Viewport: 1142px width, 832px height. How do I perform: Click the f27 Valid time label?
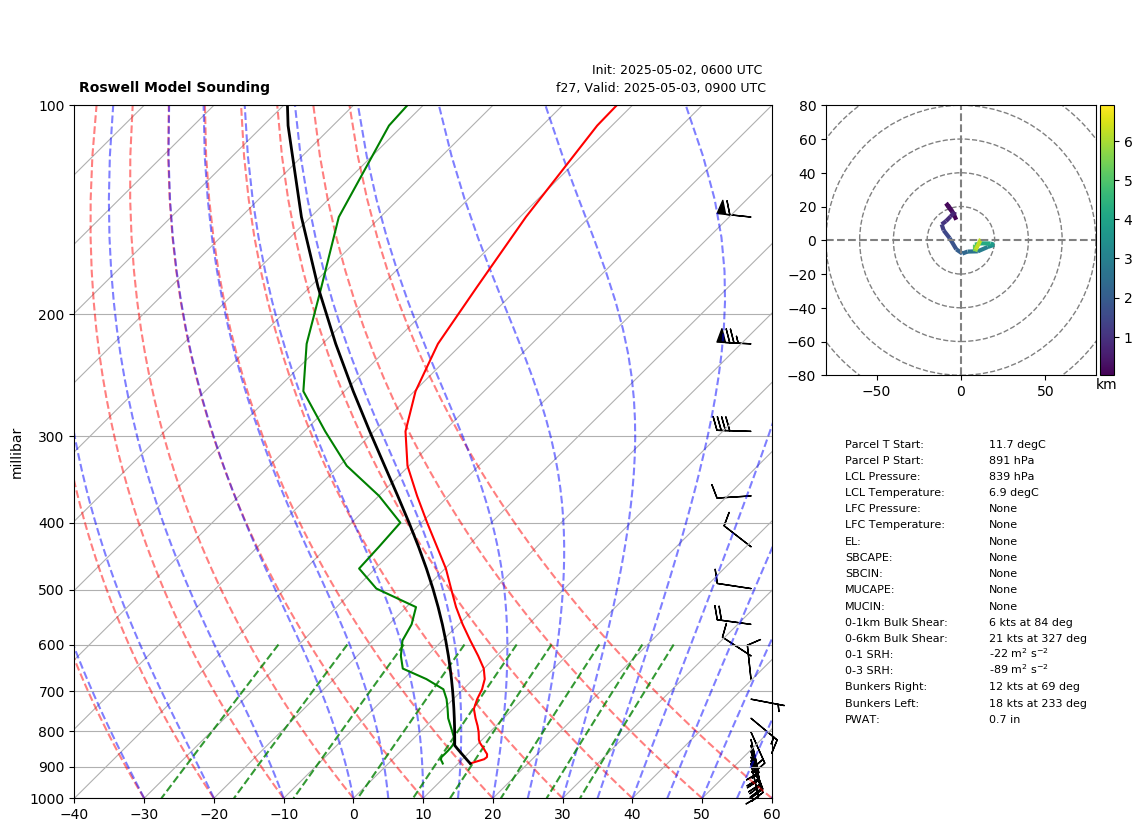click(x=661, y=87)
